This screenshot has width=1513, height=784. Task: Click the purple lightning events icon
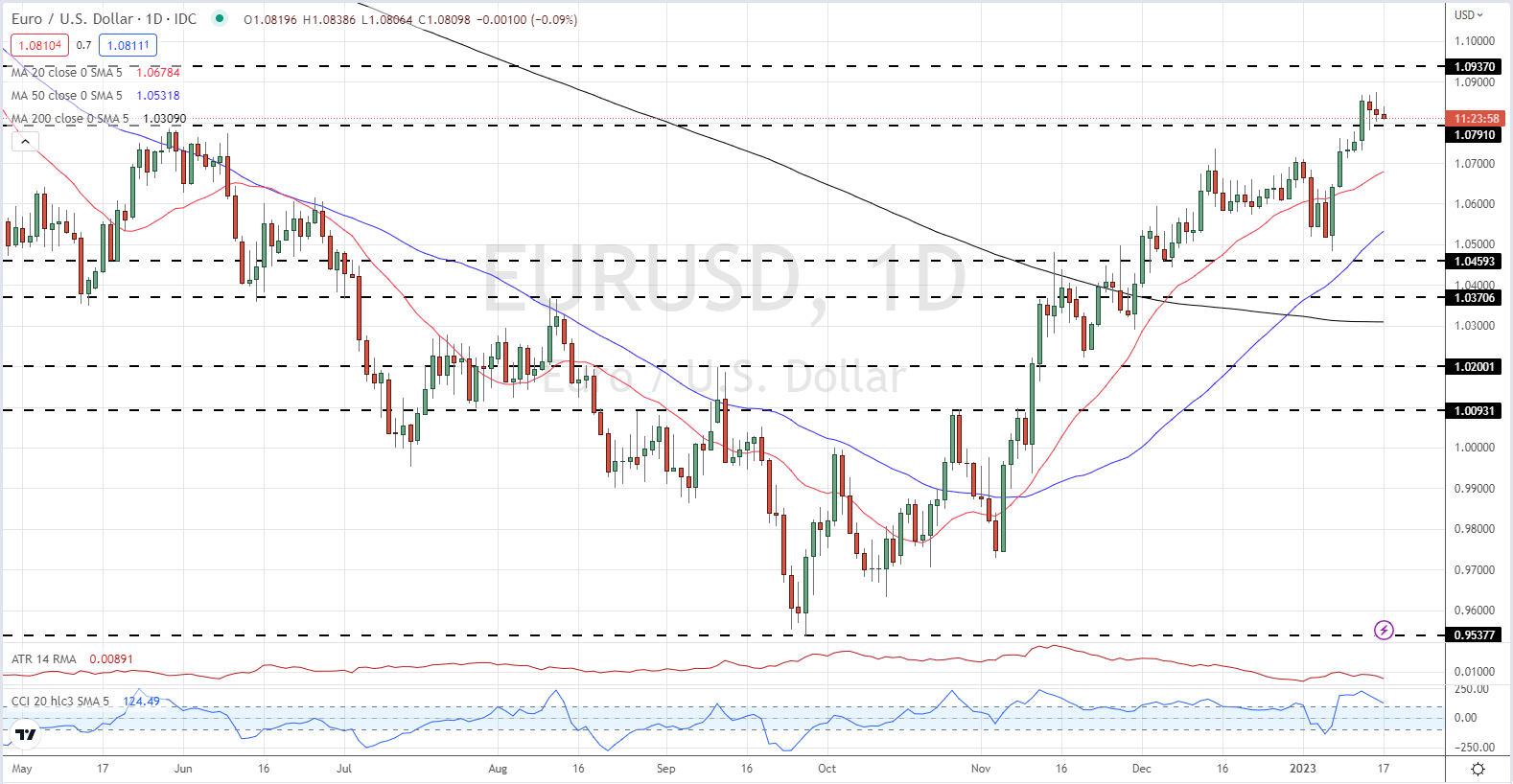click(x=1384, y=630)
